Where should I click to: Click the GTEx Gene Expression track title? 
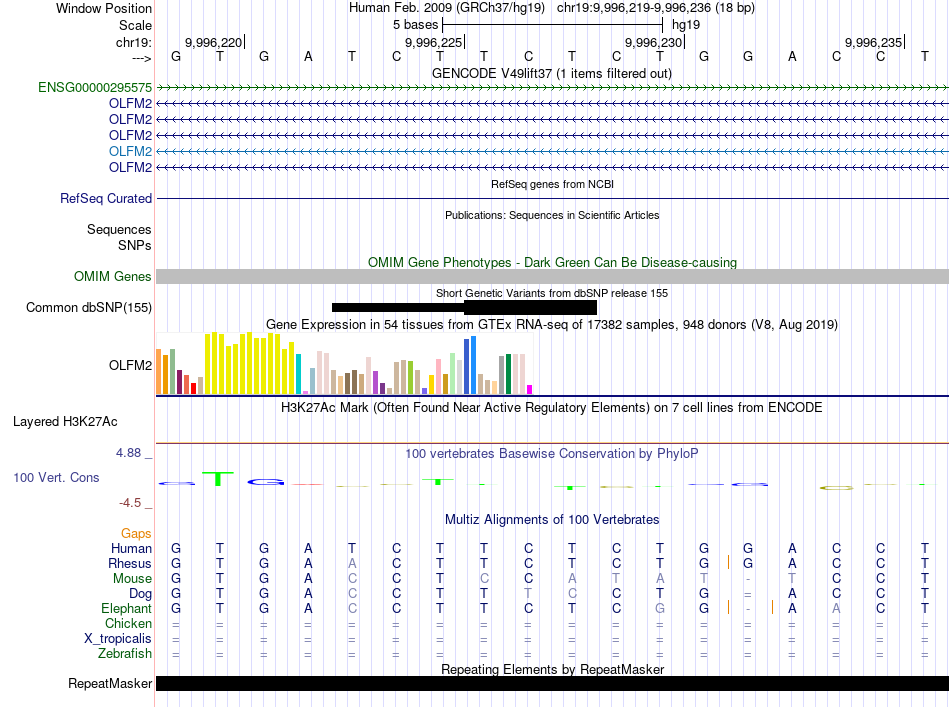point(552,325)
